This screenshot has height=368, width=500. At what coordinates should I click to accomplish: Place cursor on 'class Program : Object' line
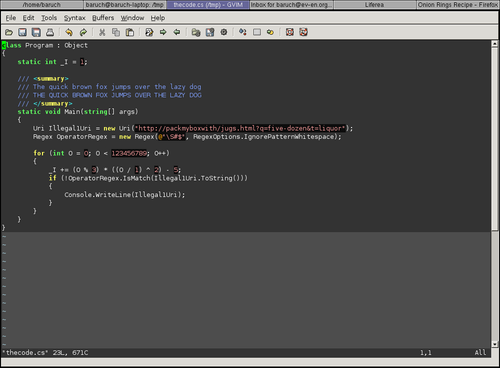(x=45, y=45)
